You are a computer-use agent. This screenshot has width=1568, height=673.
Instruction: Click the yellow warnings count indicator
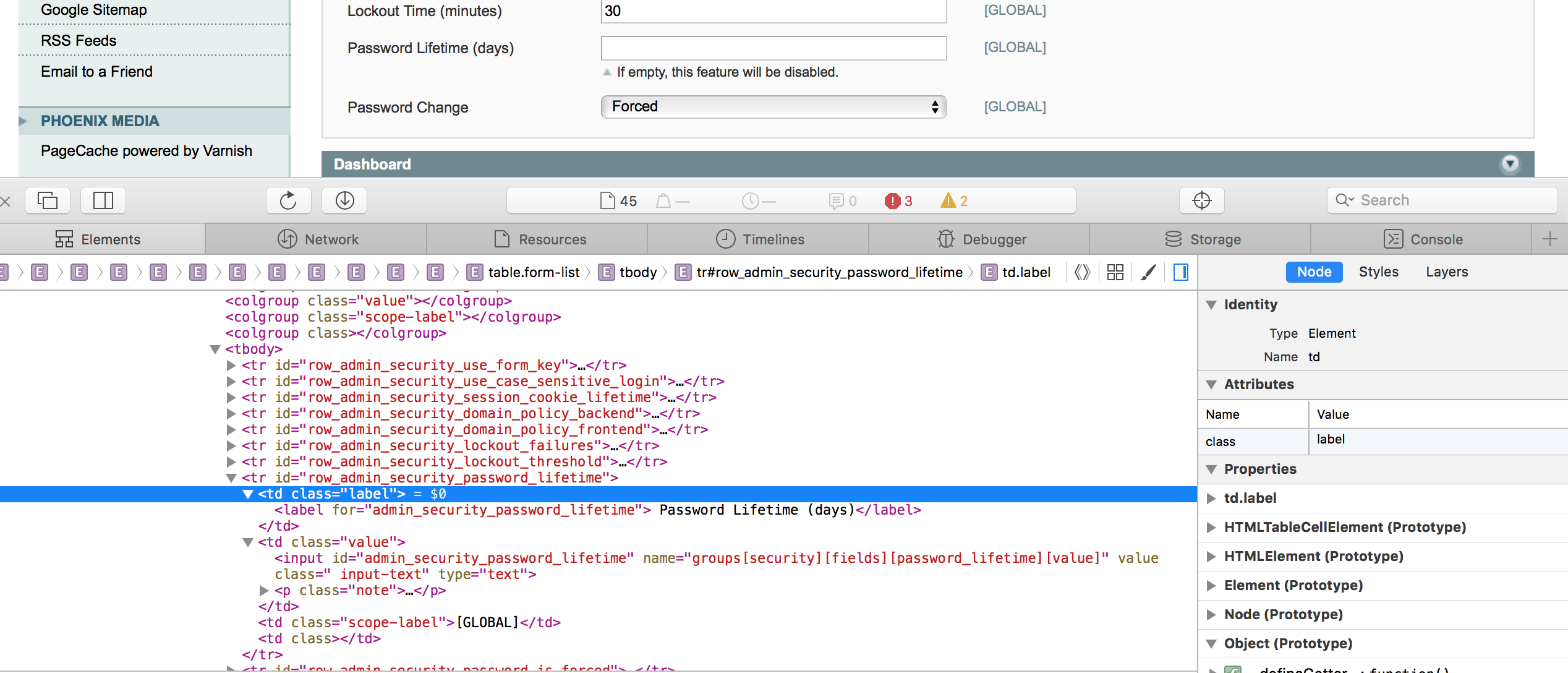pyautogui.click(x=954, y=201)
